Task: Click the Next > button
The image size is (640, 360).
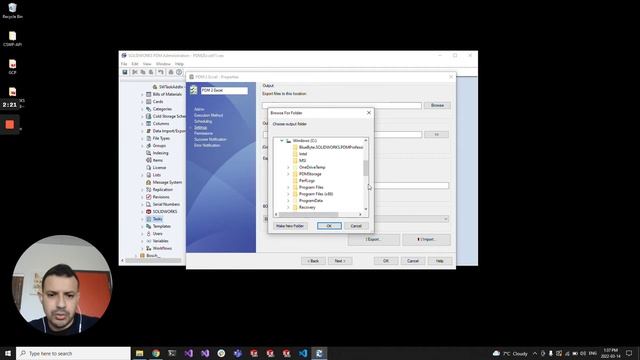Action: pos(340,261)
